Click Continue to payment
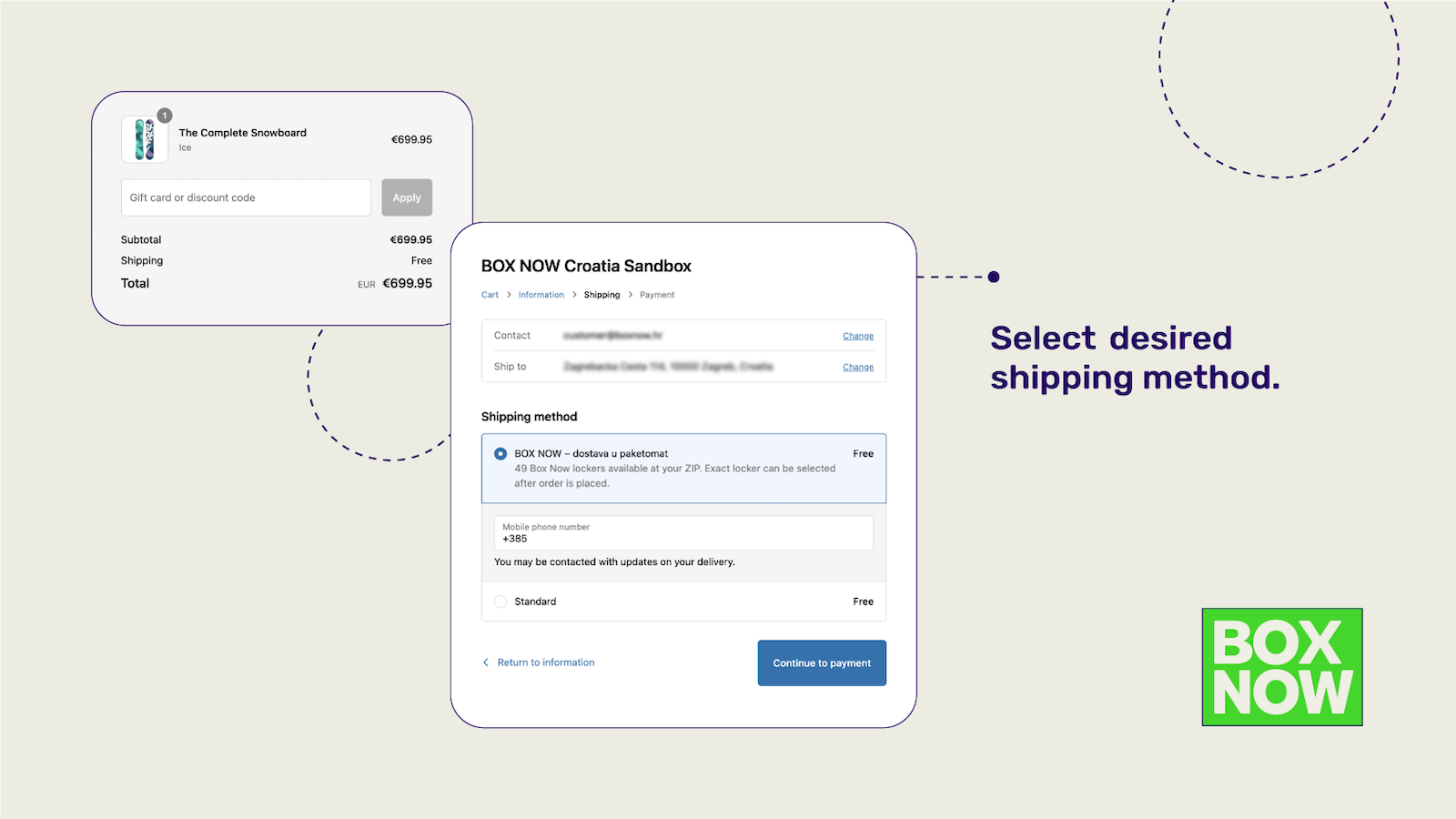1456x819 pixels. pyautogui.click(x=821, y=662)
